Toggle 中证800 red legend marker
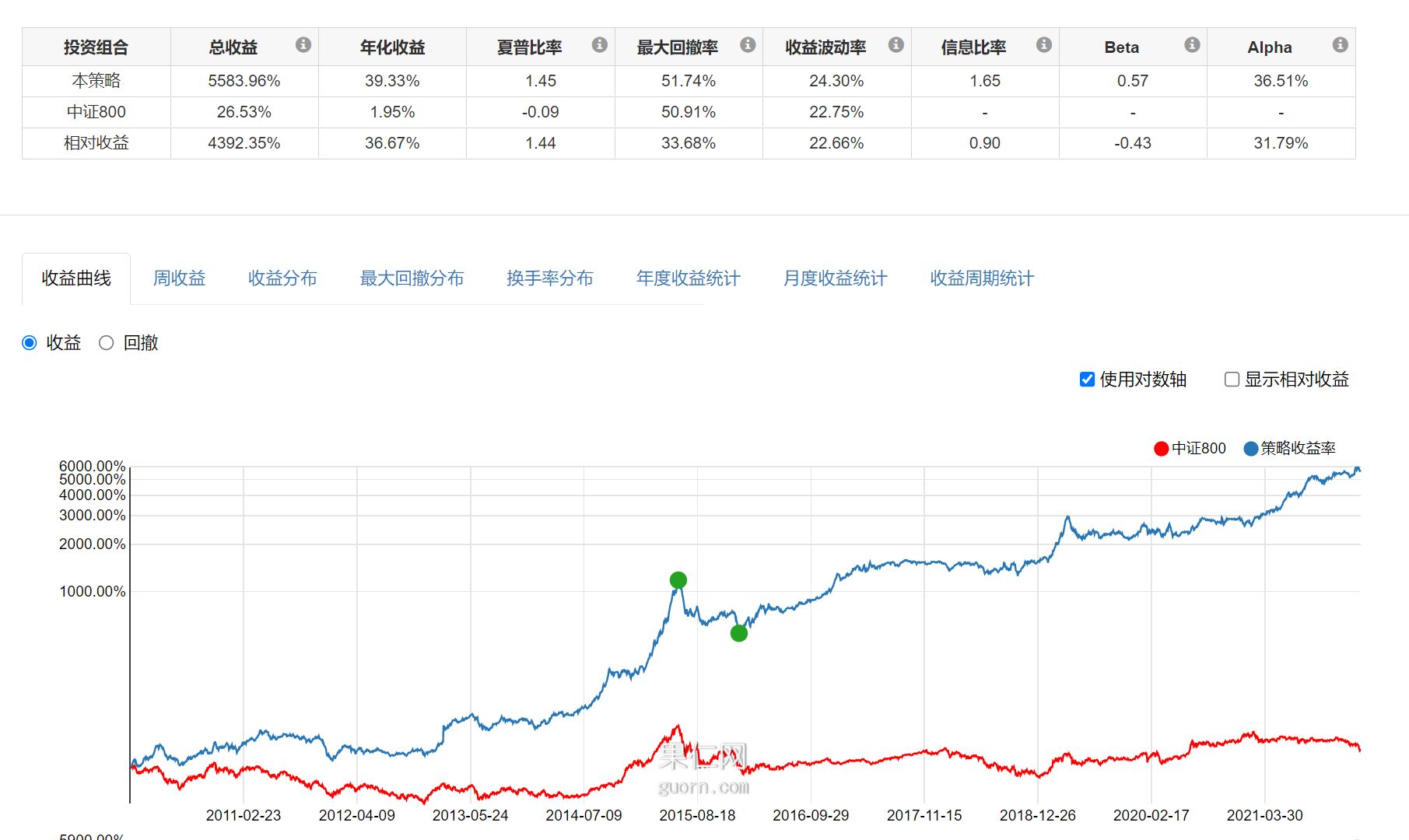 (x=1161, y=449)
